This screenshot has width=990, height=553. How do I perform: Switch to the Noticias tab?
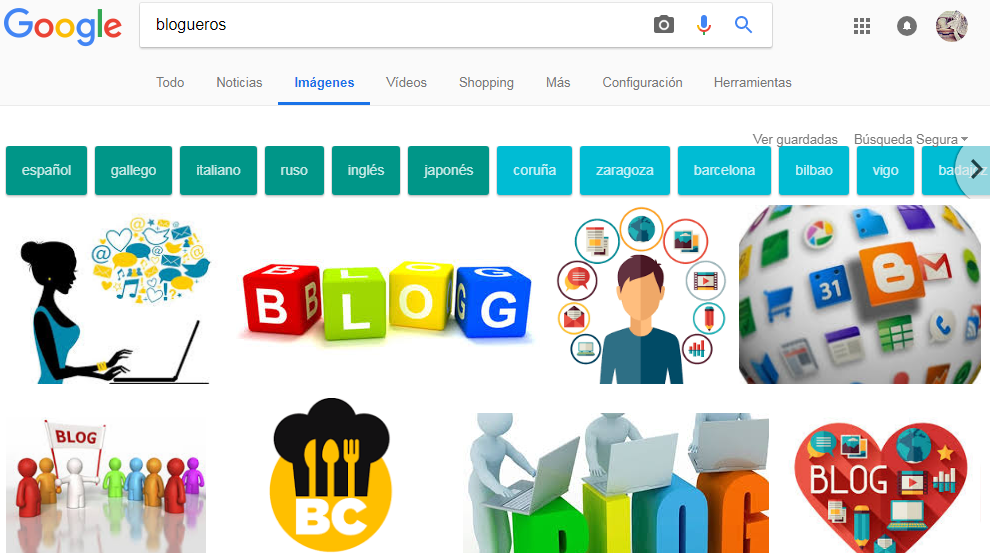pyautogui.click(x=239, y=83)
